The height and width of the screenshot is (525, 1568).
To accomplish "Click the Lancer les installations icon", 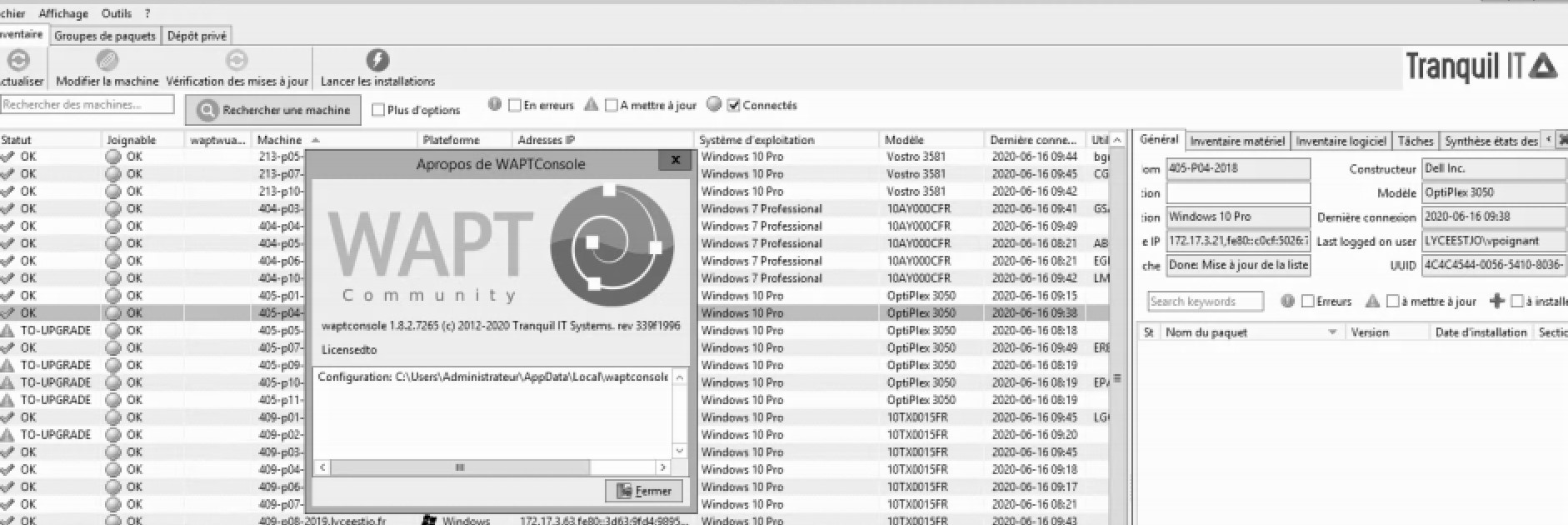I will point(377,61).
